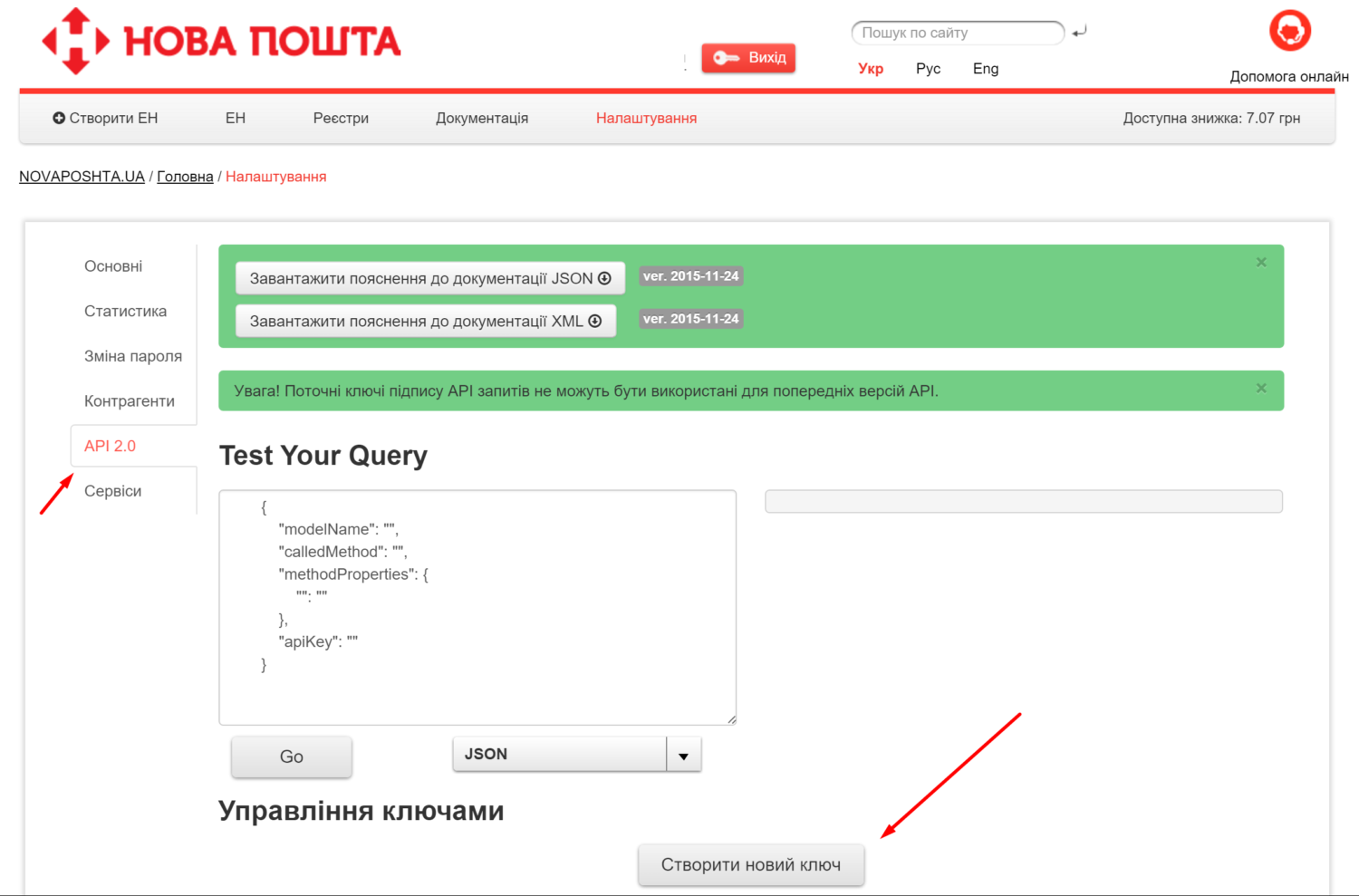Screen dimensions: 1359x896
Task: Open the JSON format dropdown
Action: pyautogui.click(x=577, y=754)
